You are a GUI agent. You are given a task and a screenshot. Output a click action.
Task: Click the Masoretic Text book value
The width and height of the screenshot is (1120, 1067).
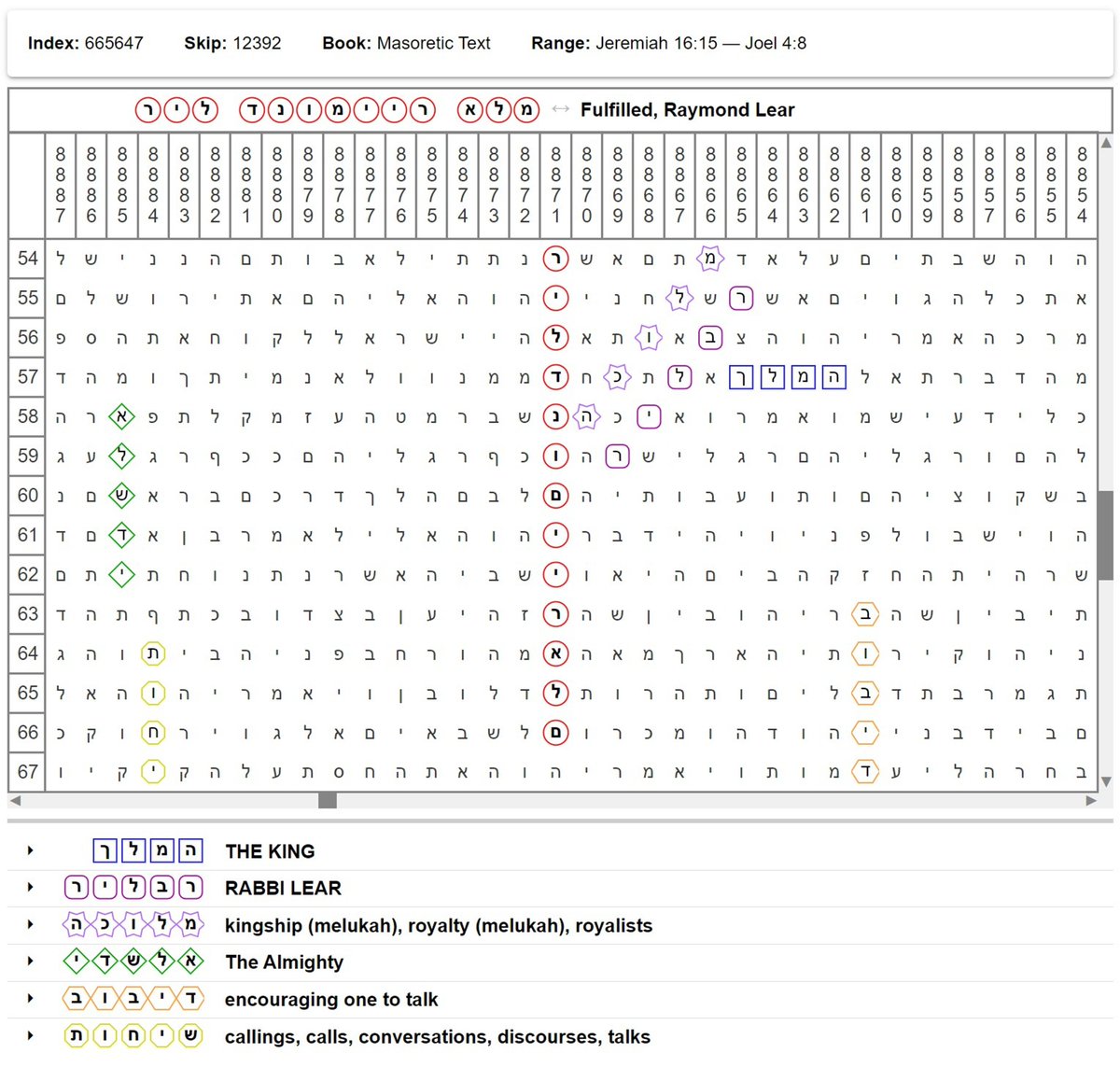pos(434,43)
